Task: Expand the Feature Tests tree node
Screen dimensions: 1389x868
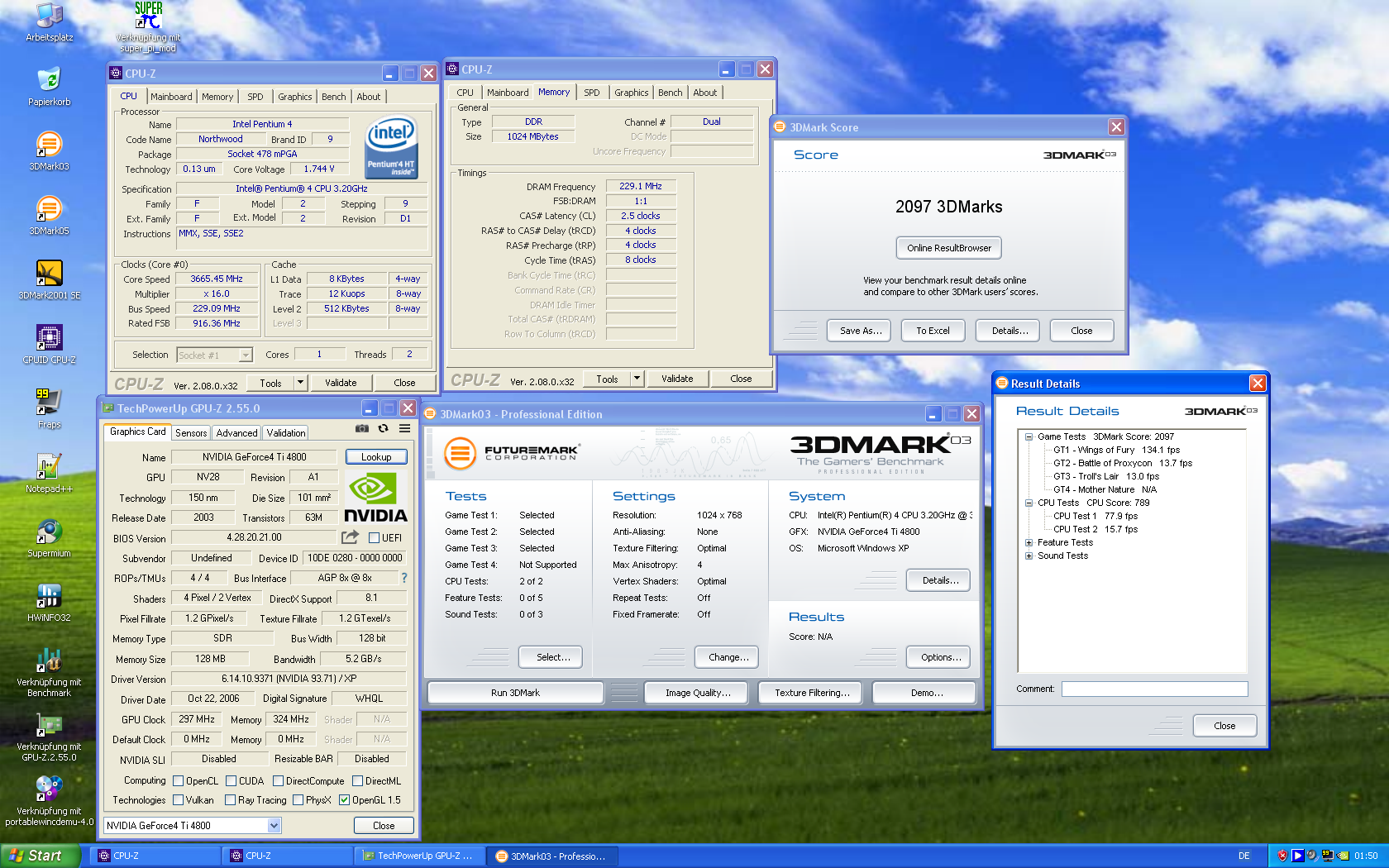Action: coord(1029,542)
